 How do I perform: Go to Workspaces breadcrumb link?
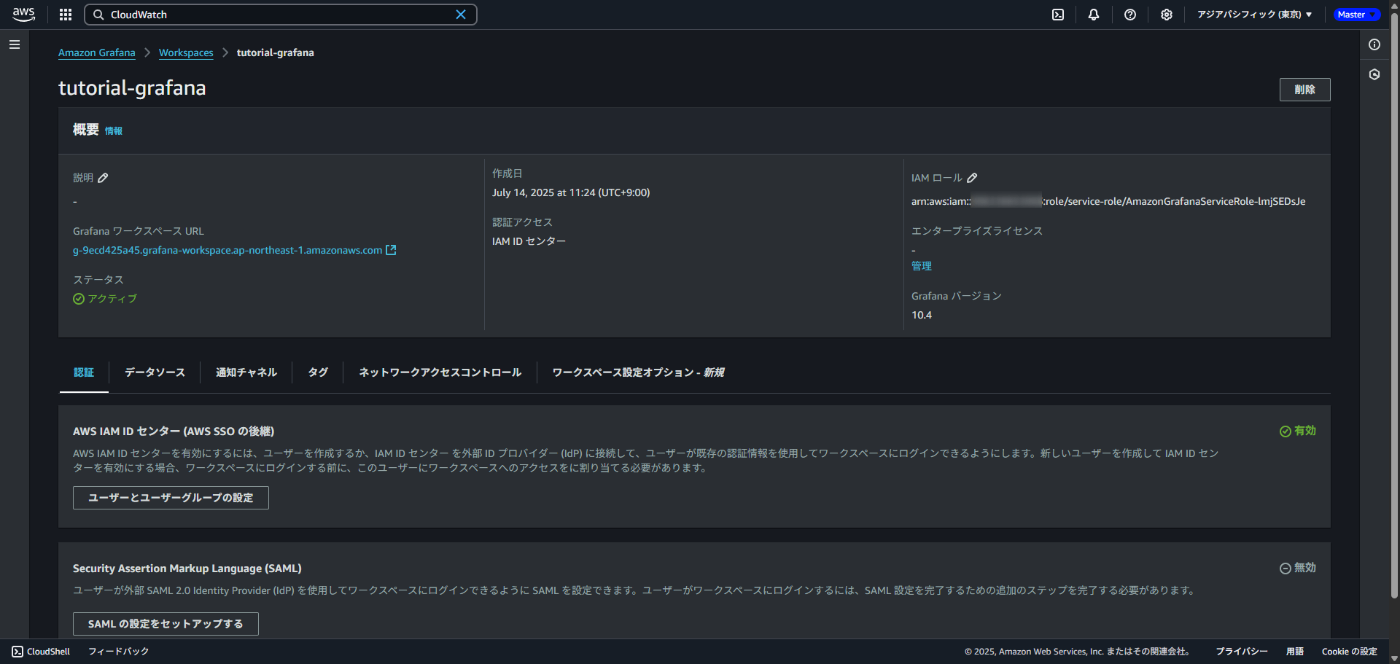[x=186, y=53]
